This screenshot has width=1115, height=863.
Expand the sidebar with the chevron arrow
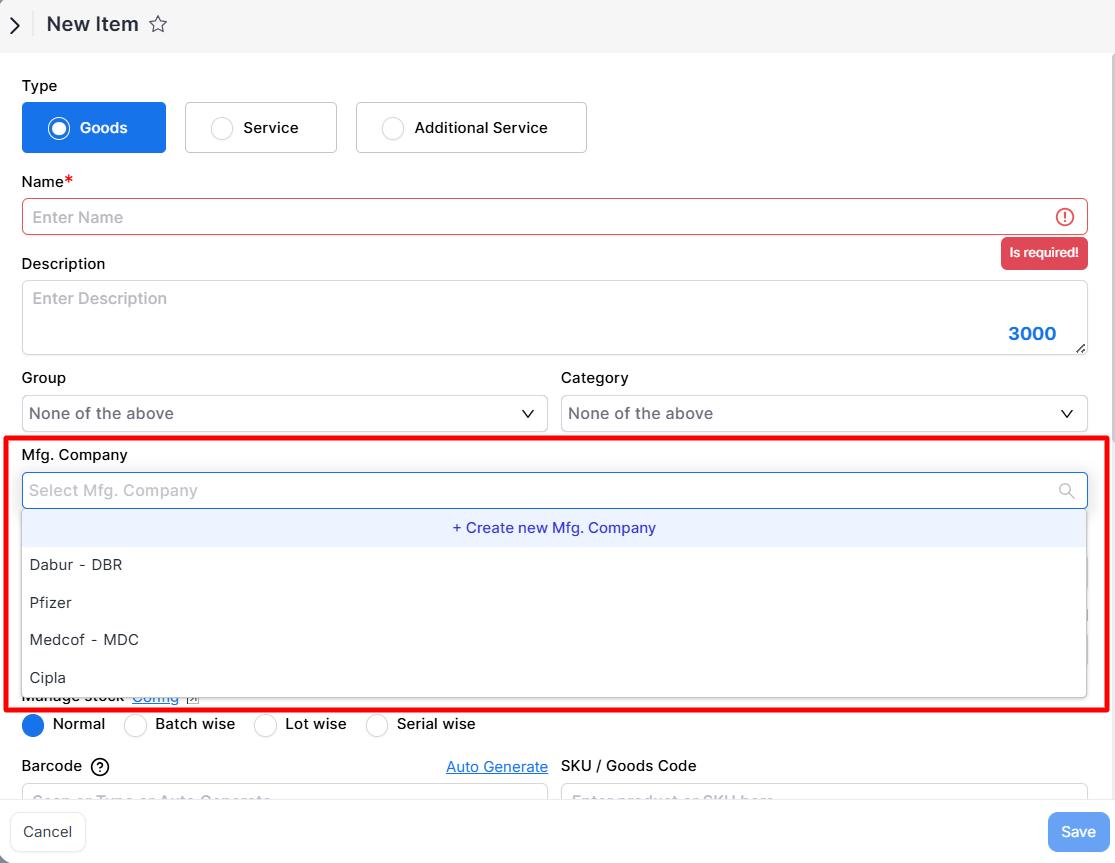(15, 26)
